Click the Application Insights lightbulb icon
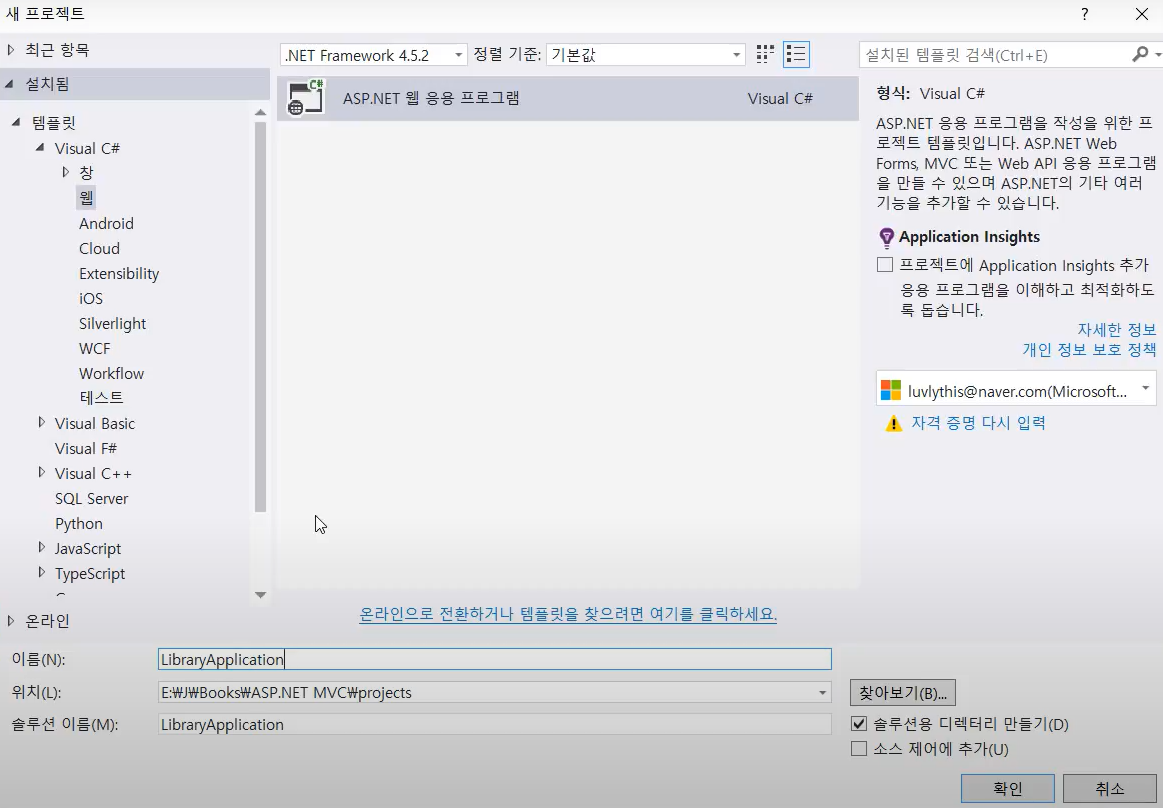 tap(886, 237)
